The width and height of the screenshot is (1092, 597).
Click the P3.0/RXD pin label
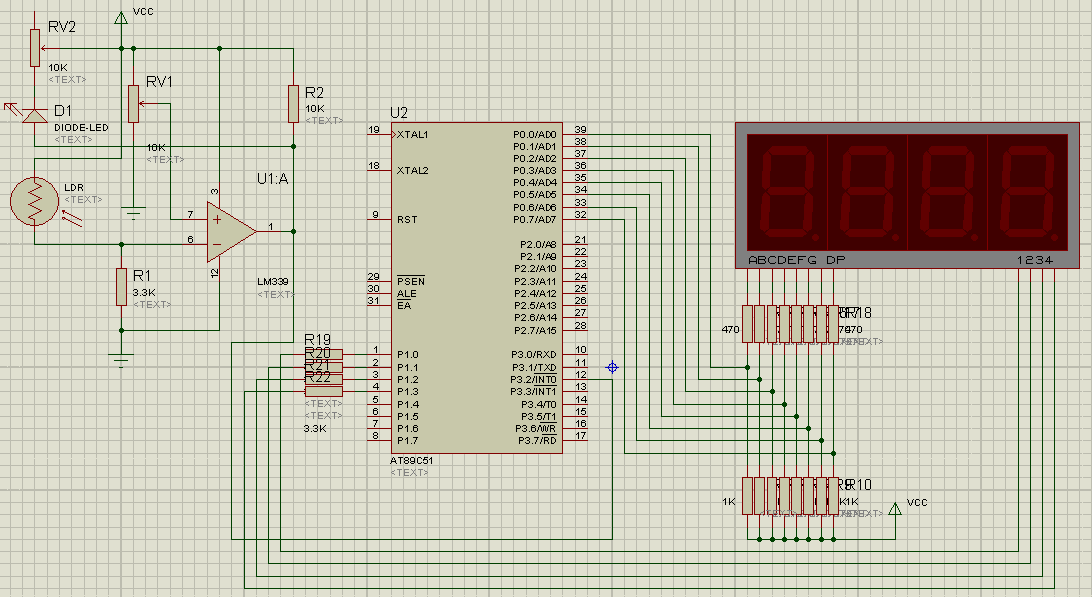coord(533,355)
